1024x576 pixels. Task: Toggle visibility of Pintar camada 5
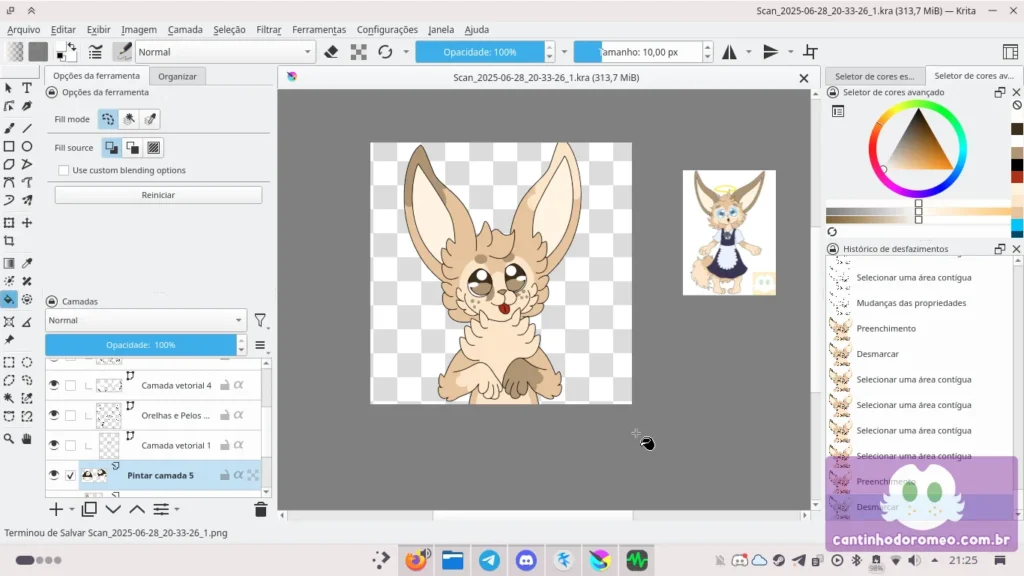coord(54,475)
